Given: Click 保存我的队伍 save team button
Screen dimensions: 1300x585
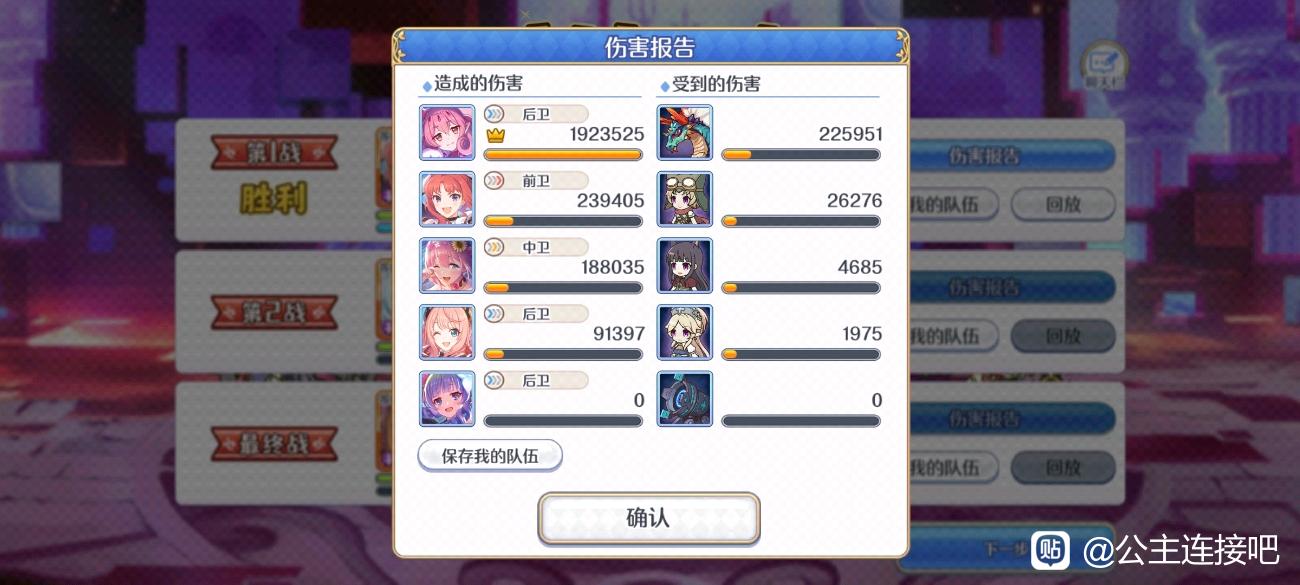Looking at the screenshot, I should [490, 456].
